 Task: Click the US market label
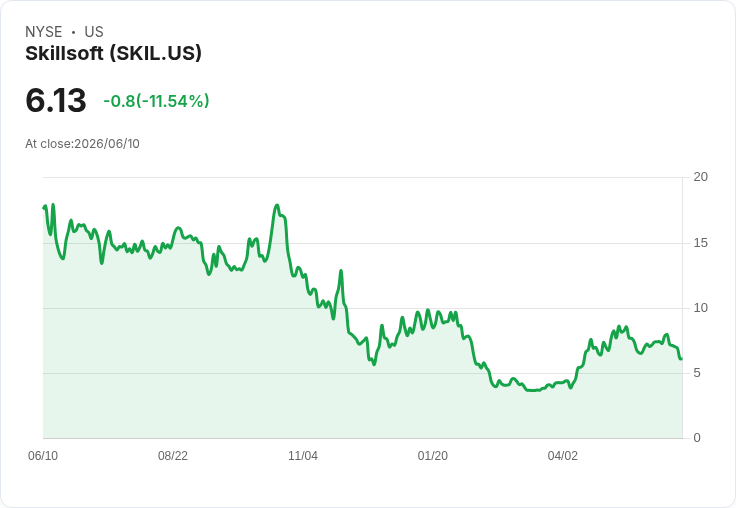(94, 32)
